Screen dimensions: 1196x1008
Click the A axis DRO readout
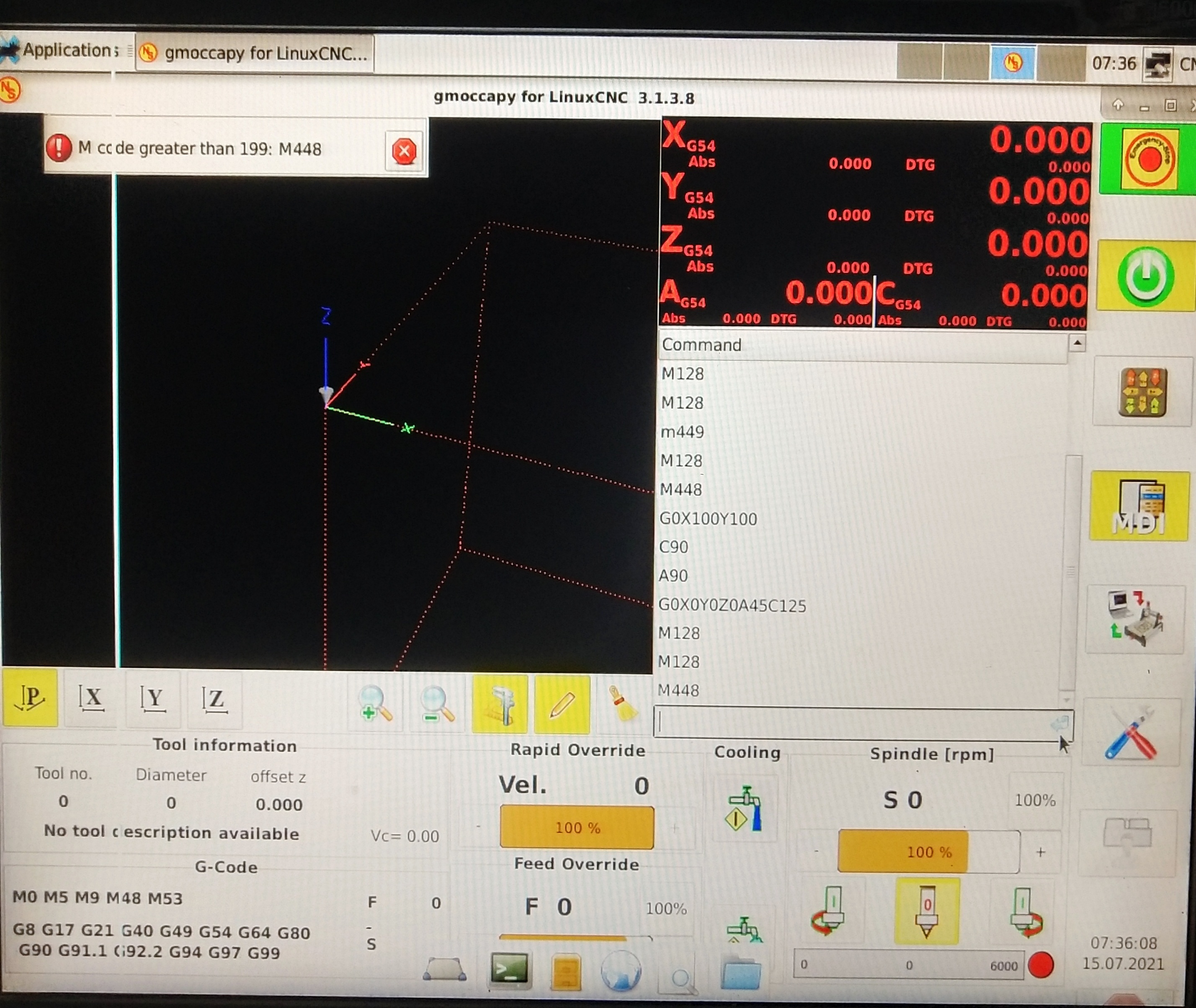(x=766, y=303)
